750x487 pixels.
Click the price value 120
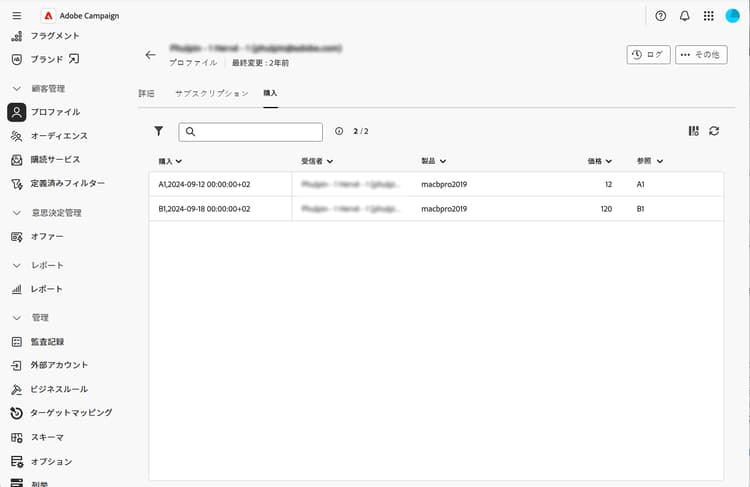606,209
